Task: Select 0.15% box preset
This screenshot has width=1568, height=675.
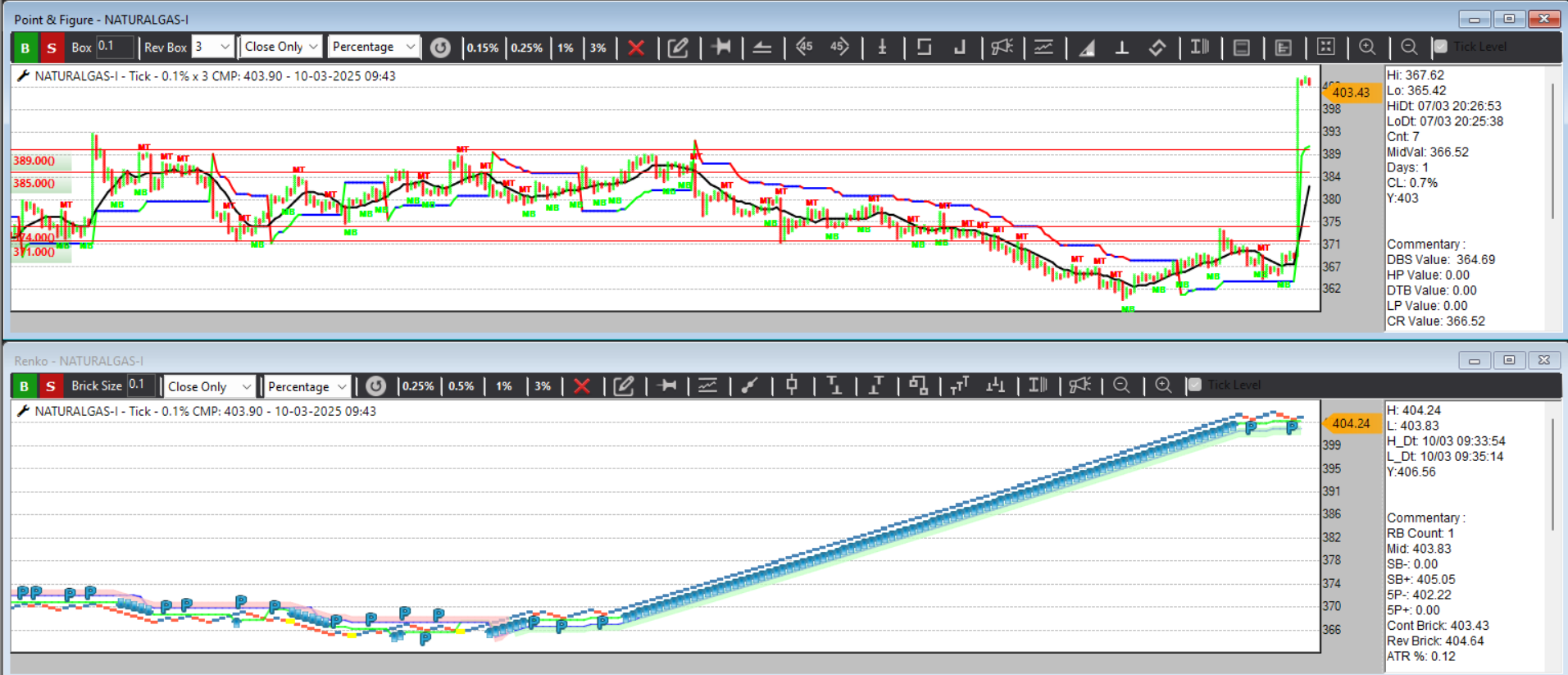Action: pyautogui.click(x=483, y=48)
